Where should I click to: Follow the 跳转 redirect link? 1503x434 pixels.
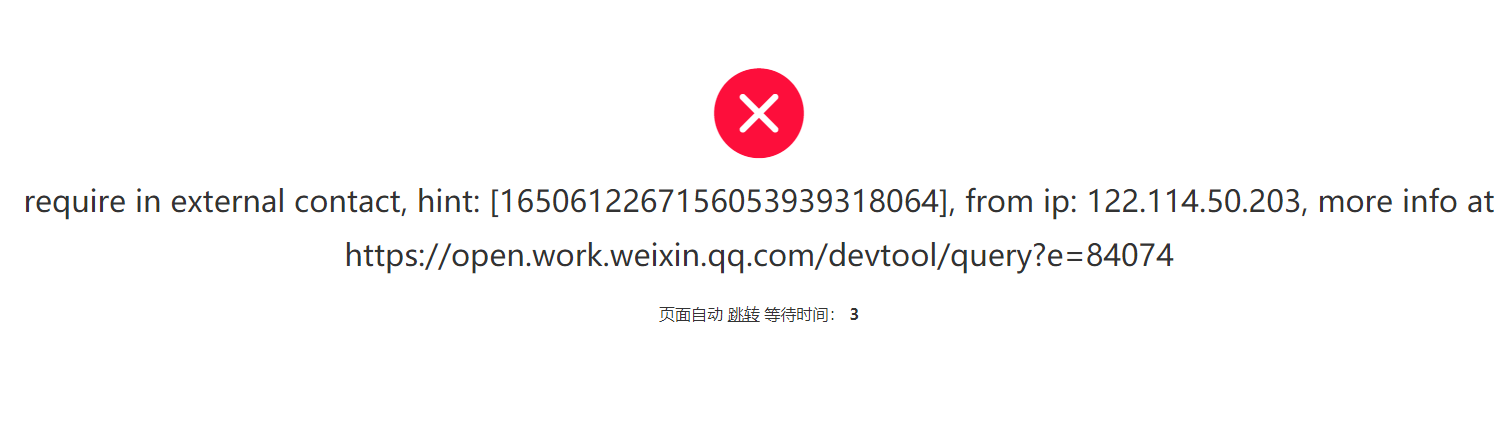coord(743,314)
